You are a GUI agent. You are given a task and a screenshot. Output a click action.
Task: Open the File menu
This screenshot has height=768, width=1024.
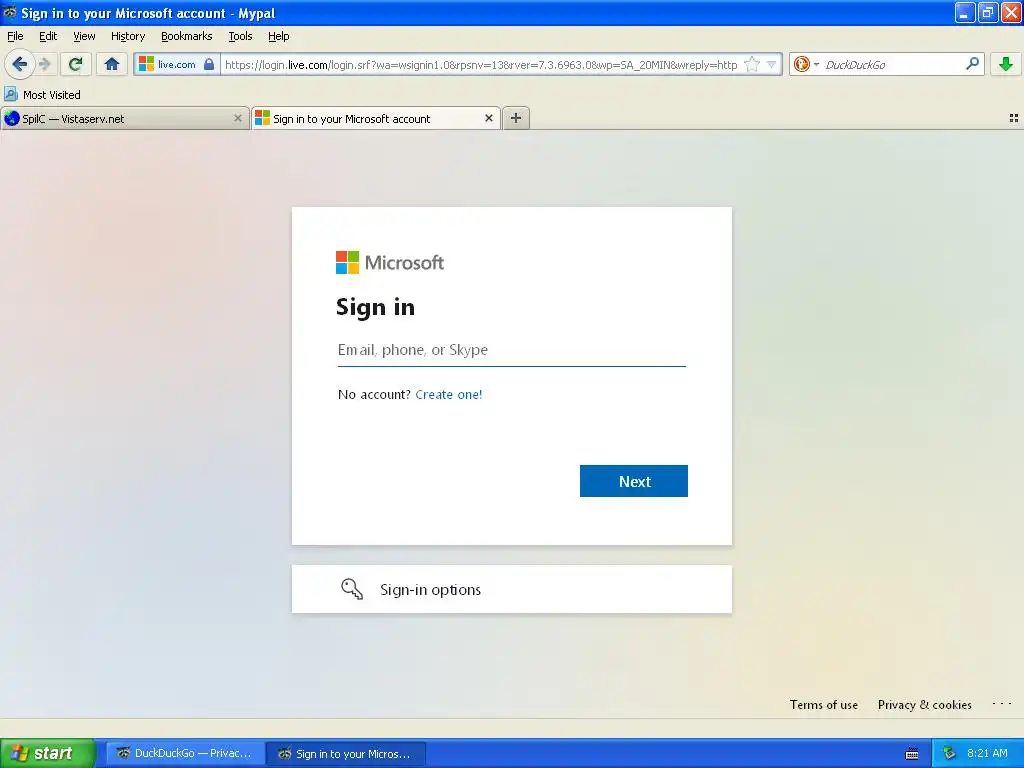(x=15, y=36)
